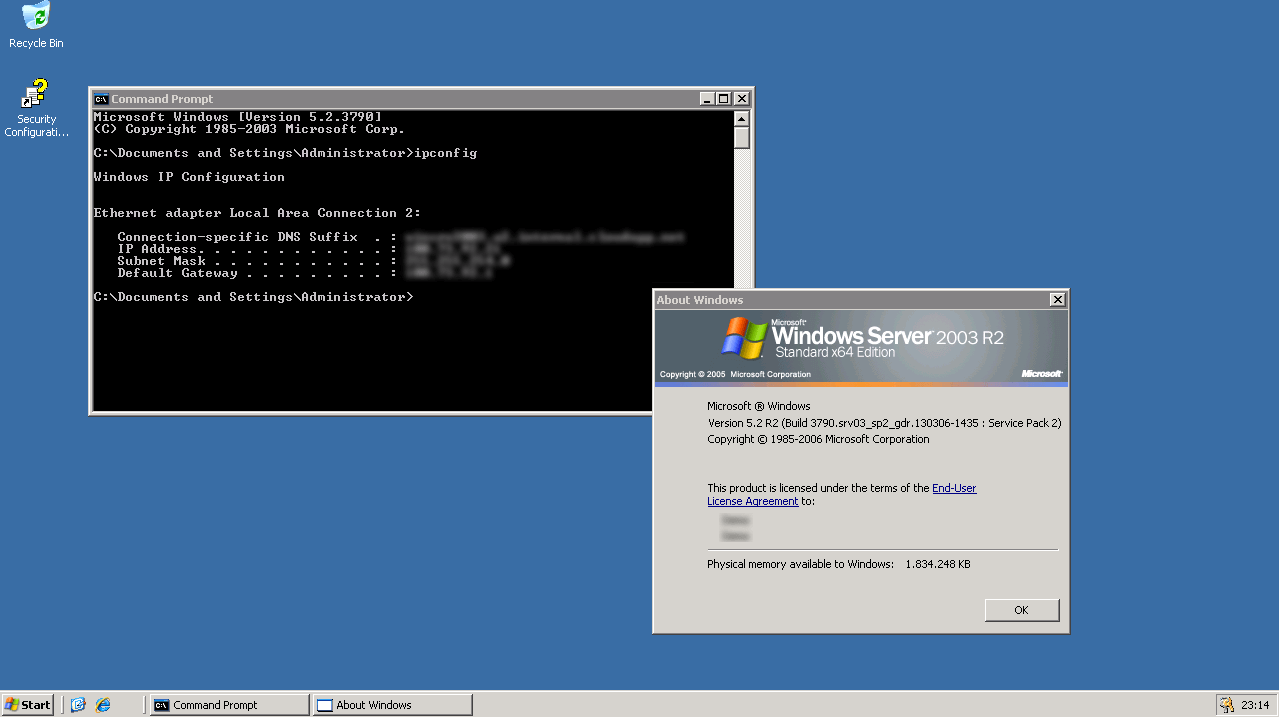Click the Command Prompt vertical scroll thumb
The height and width of the screenshot is (717, 1279).
click(741, 137)
